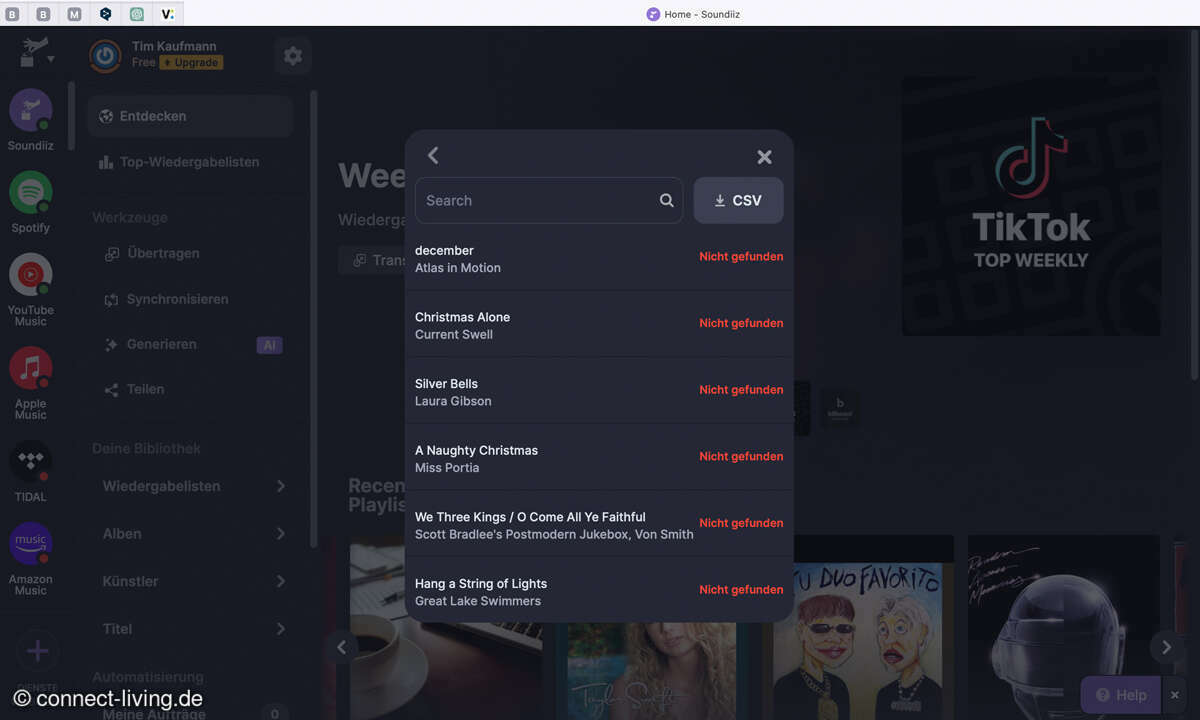Click the Tim Kaufmann profile avatar
The height and width of the screenshot is (720, 1200).
105,55
